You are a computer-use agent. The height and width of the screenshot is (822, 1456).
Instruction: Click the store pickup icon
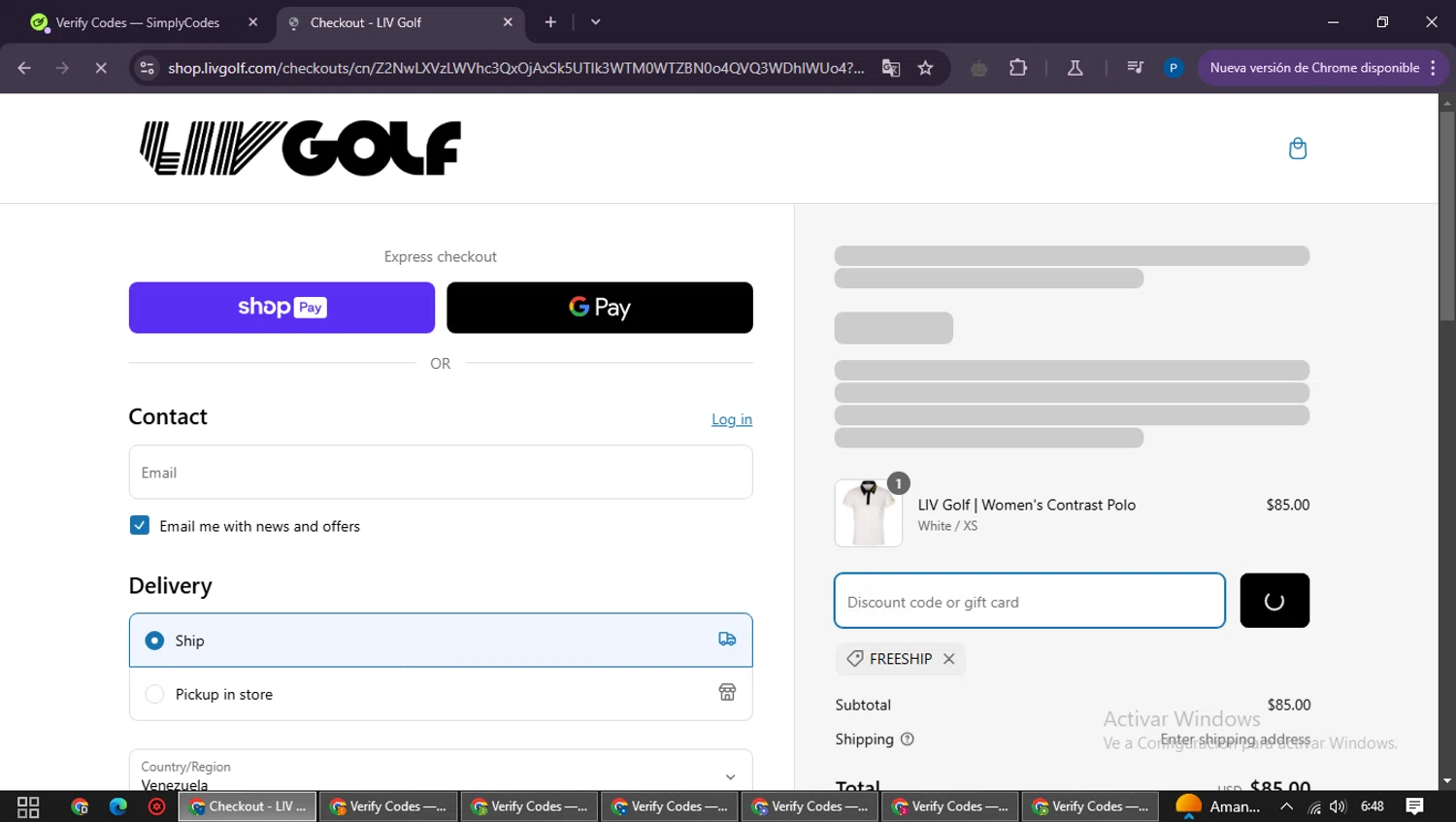click(727, 693)
